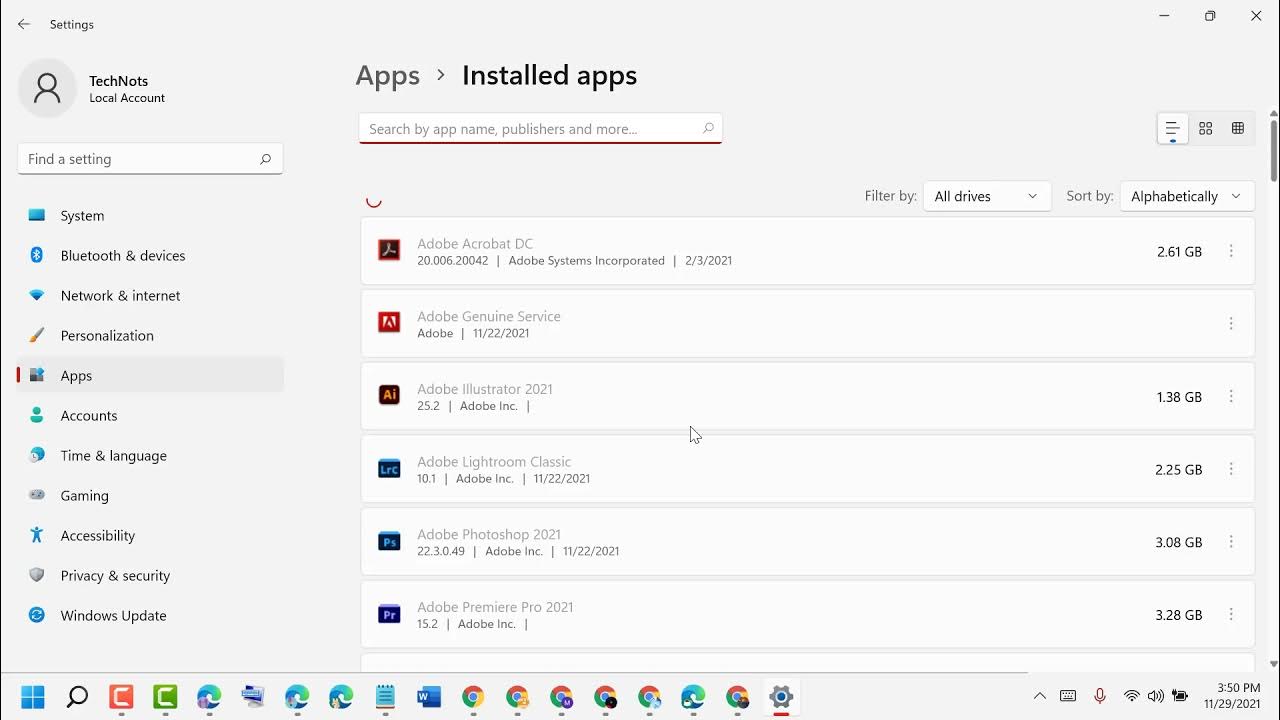Click the Adobe Premiere Pro 2021 name text
This screenshot has width=1280, height=720.
(495, 607)
